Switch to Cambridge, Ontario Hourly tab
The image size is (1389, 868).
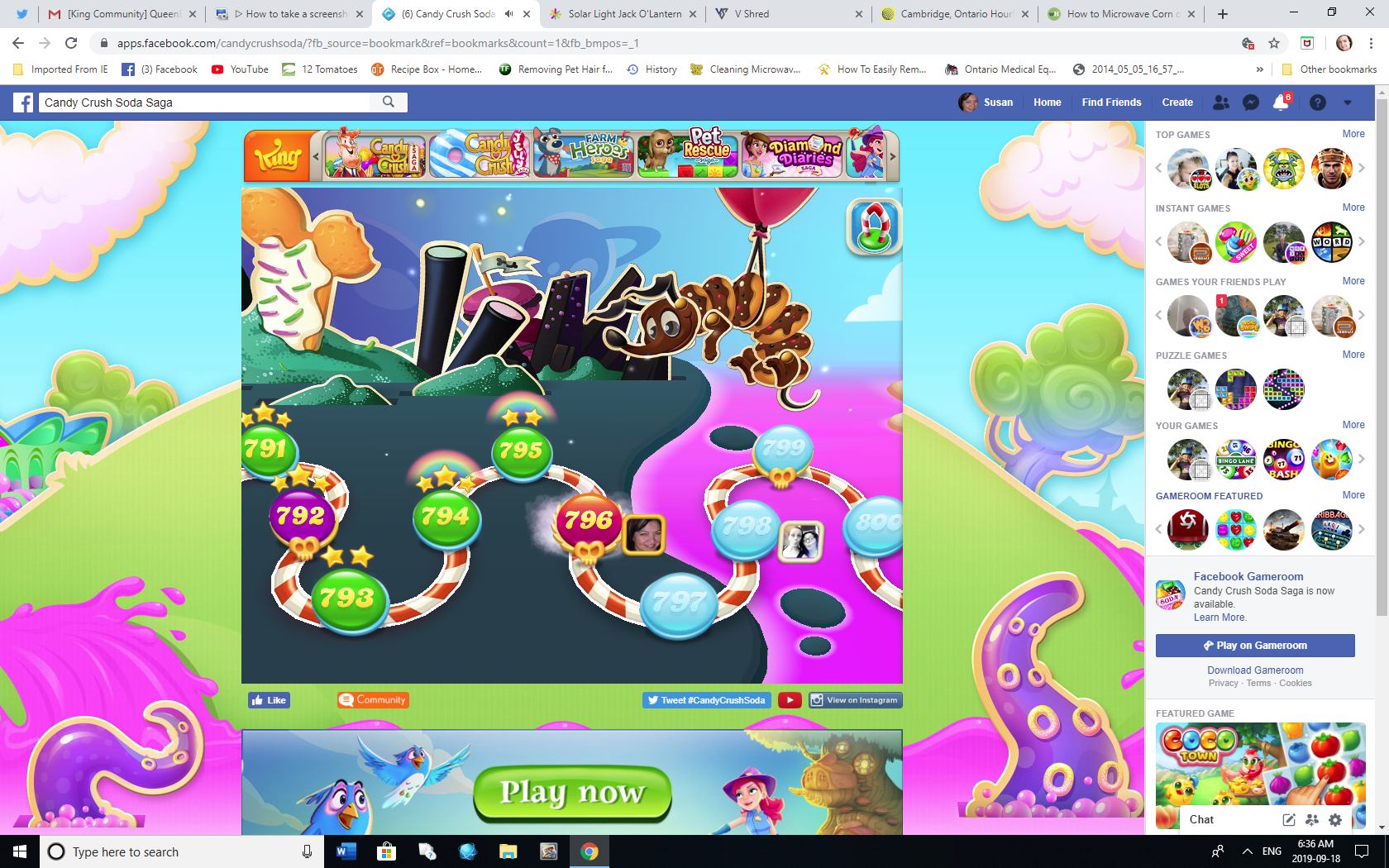click(956, 14)
